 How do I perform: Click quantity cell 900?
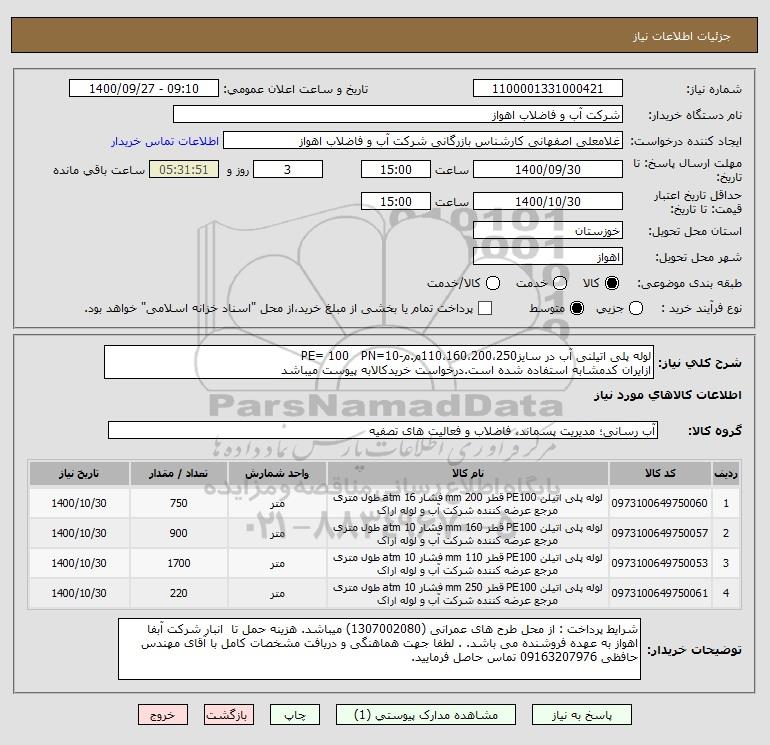(x=179, y=533)
